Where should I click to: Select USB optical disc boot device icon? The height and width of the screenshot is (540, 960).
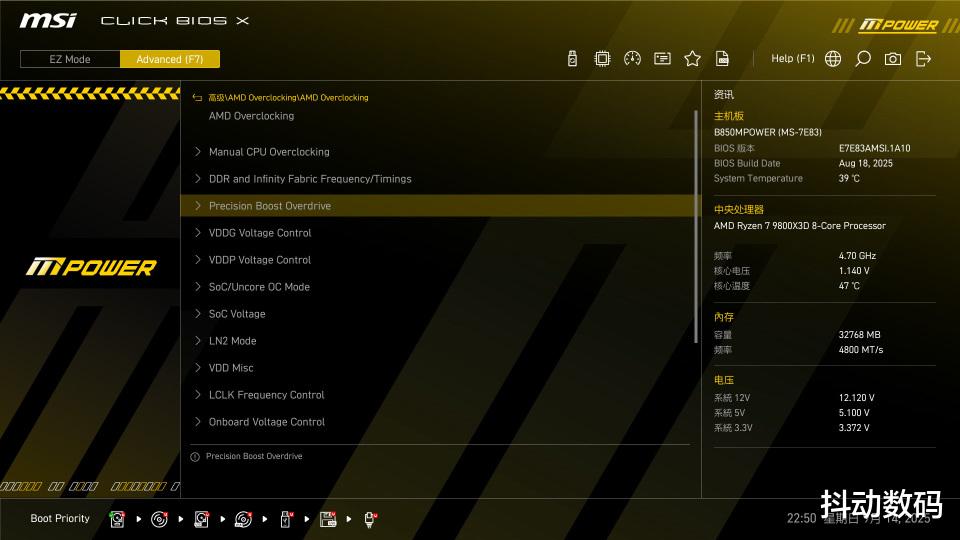click(x=244, y=519)
